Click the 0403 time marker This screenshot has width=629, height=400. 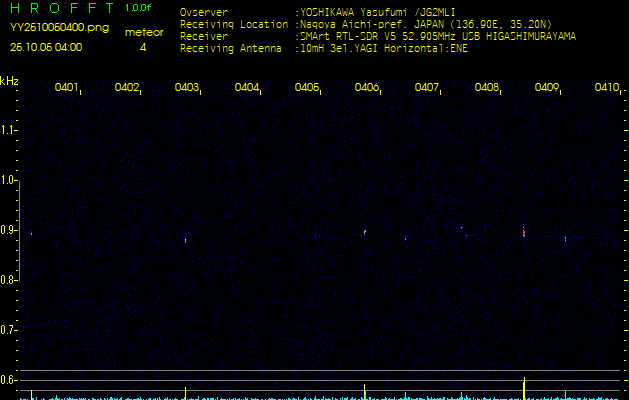click(x=187, y=87)
